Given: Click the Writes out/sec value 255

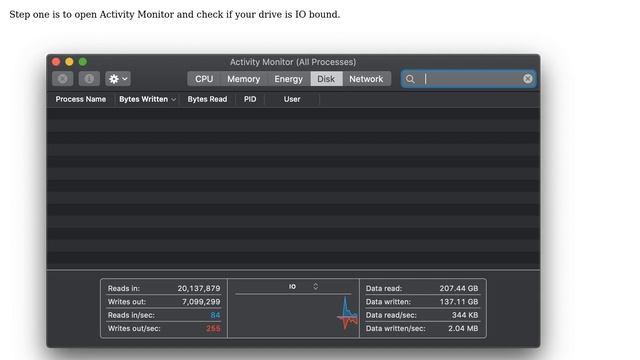Looking at the screenshot, I should point(213,329).
